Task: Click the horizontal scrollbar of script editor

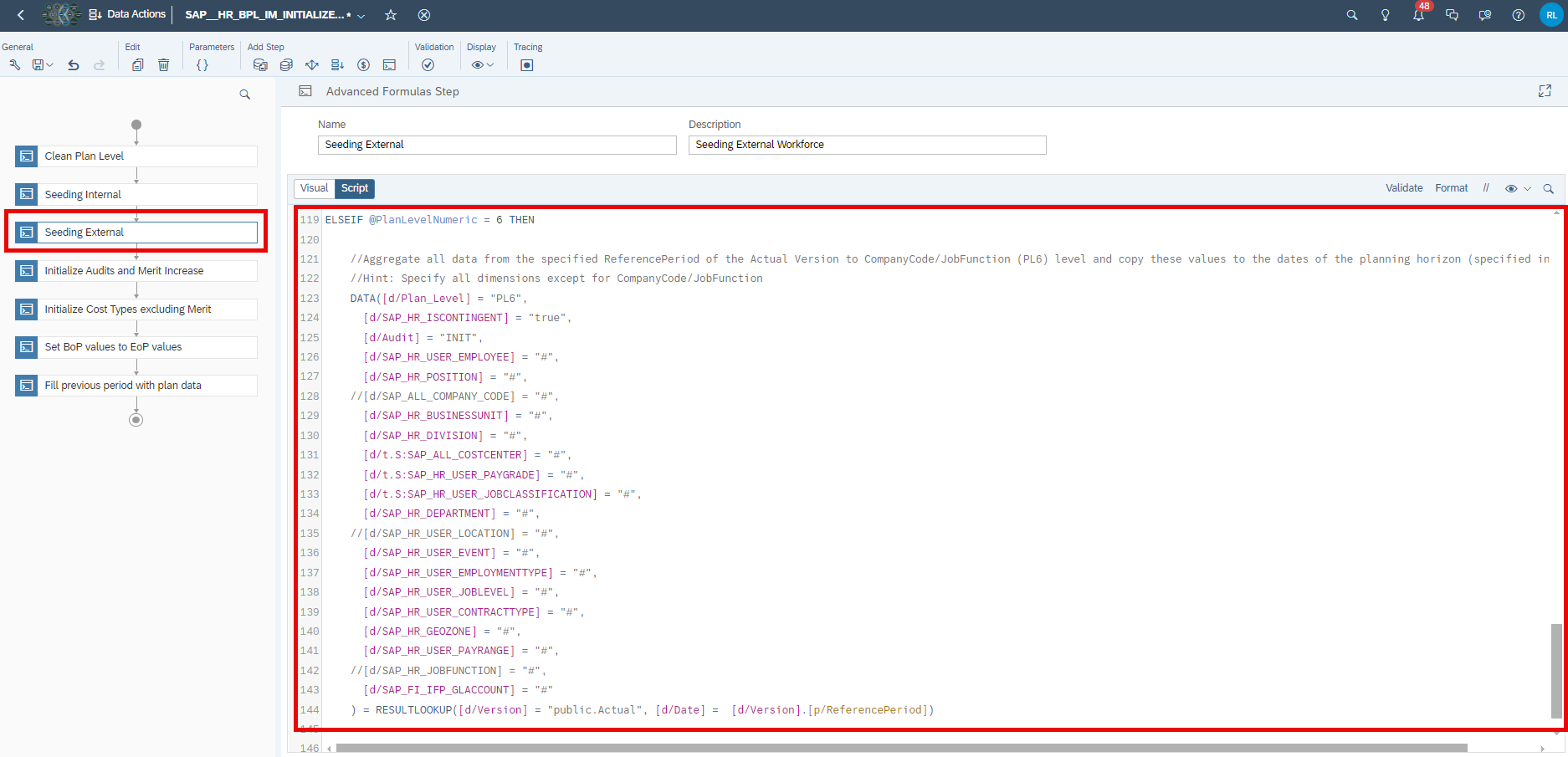Action: 901,748
